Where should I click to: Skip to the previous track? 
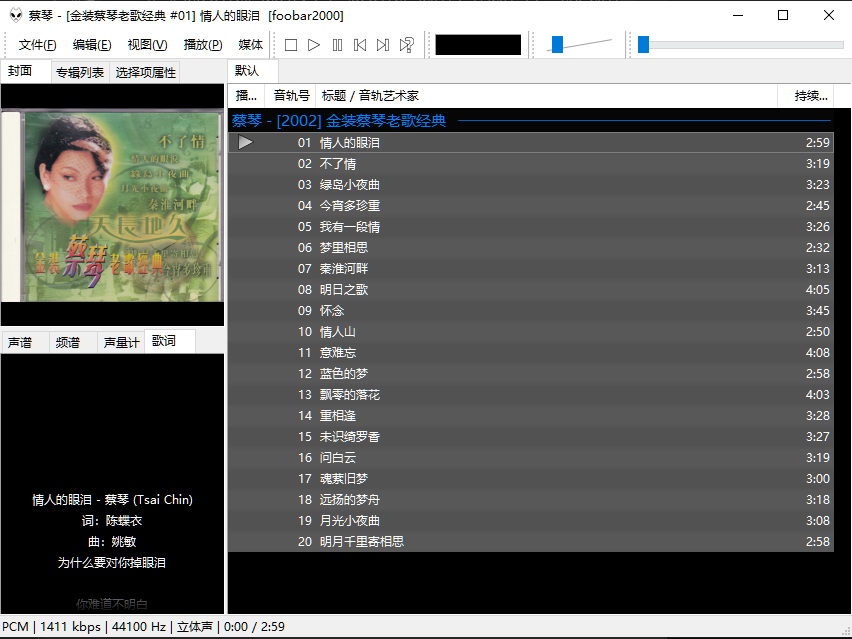[x=360, y=45]
